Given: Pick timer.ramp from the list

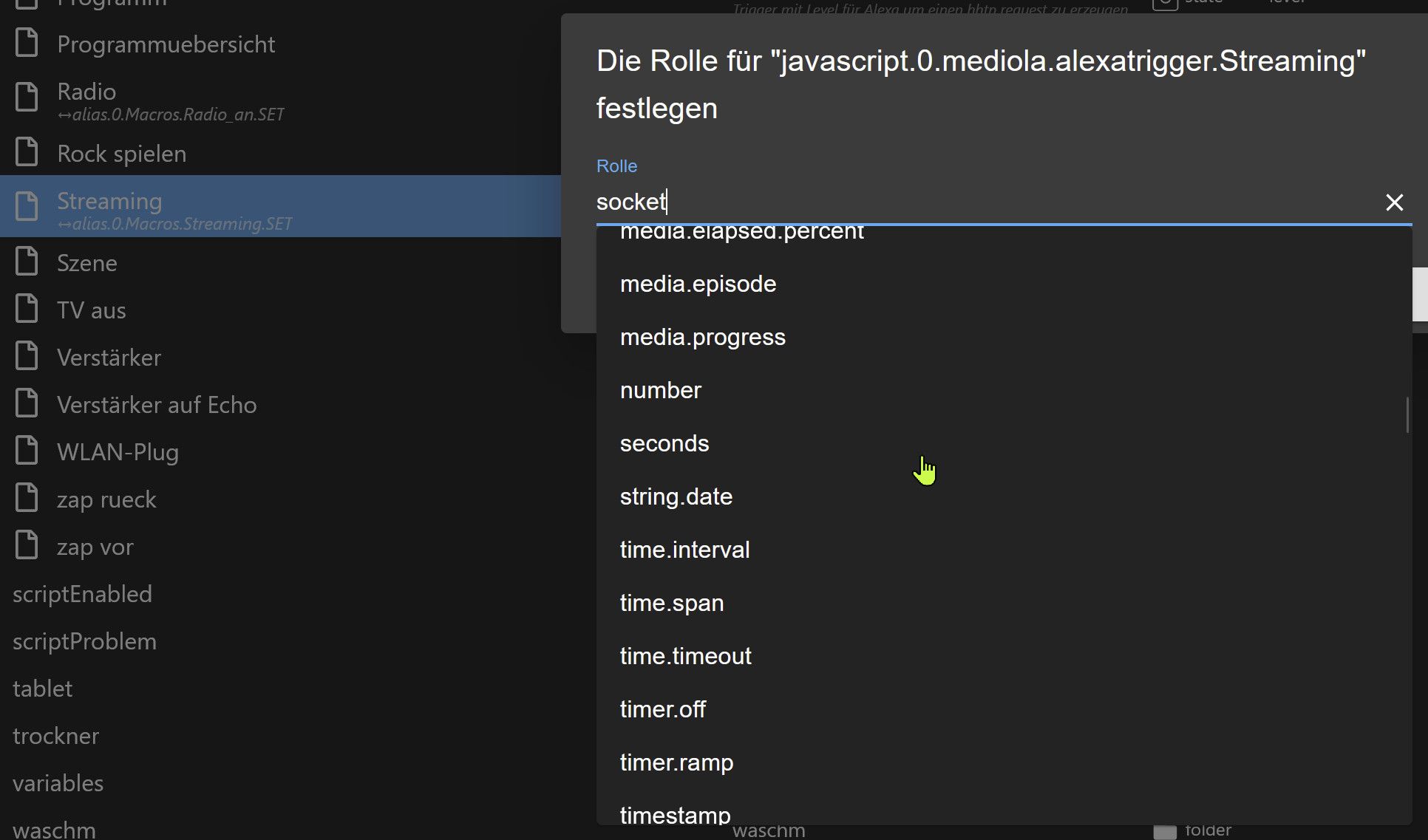Looking at the screenshot, I should tap(676, 763).
